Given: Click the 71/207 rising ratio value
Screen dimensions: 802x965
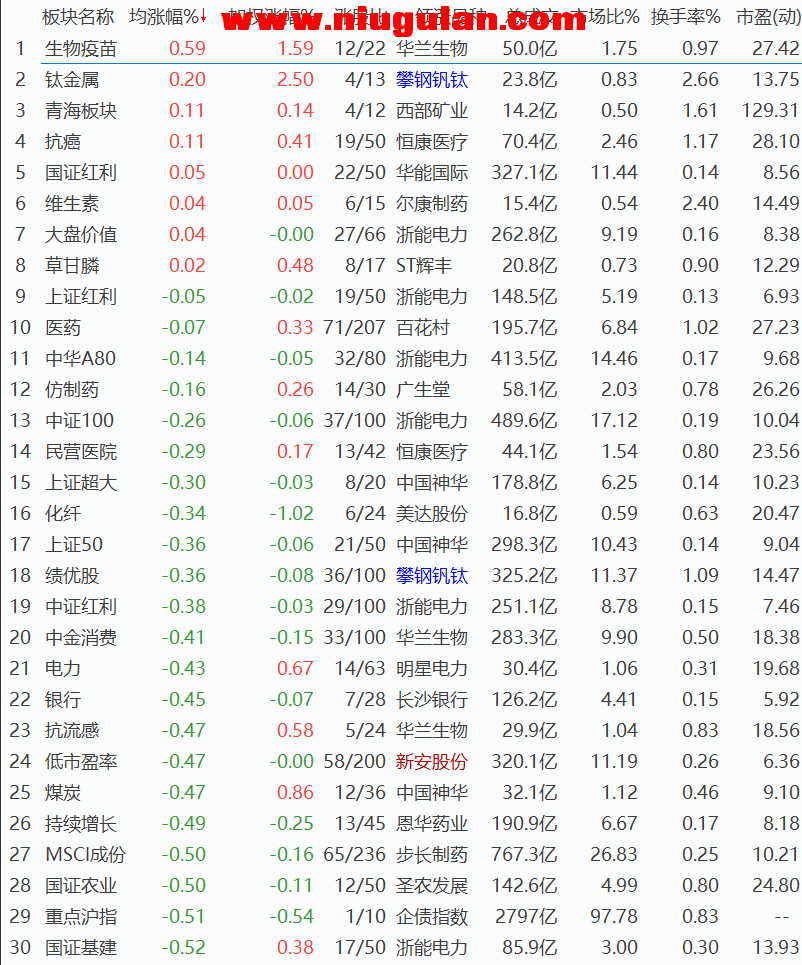Looking at the screenshot, I should click(x=355, y=327).
